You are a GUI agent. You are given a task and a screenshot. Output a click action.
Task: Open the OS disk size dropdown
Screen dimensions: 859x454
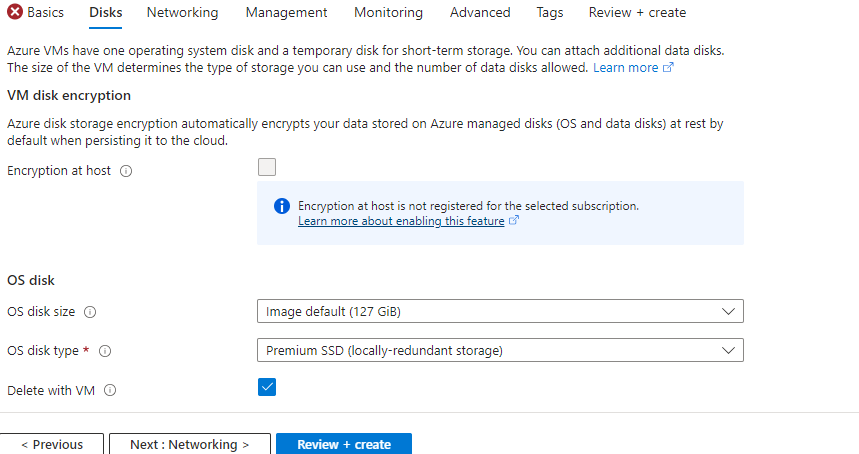[500, 312]
